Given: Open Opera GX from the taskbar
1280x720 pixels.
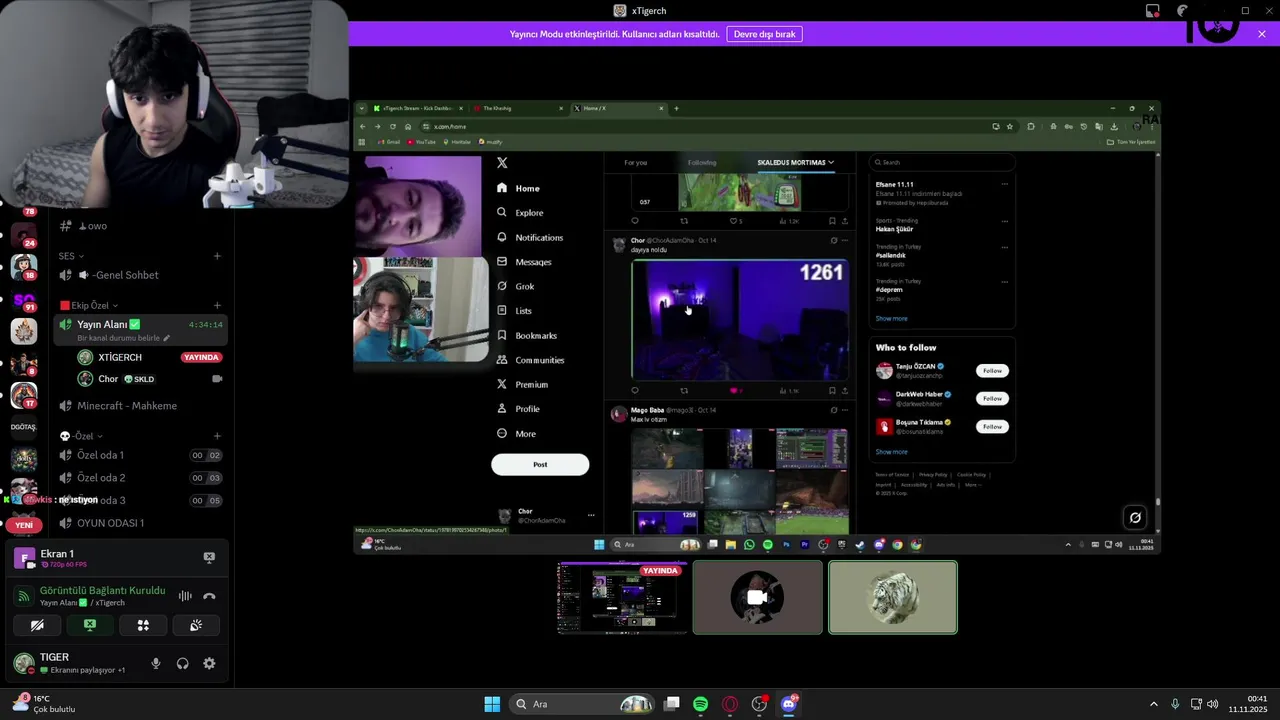Looking at the screenshot, I should point(730,704).
